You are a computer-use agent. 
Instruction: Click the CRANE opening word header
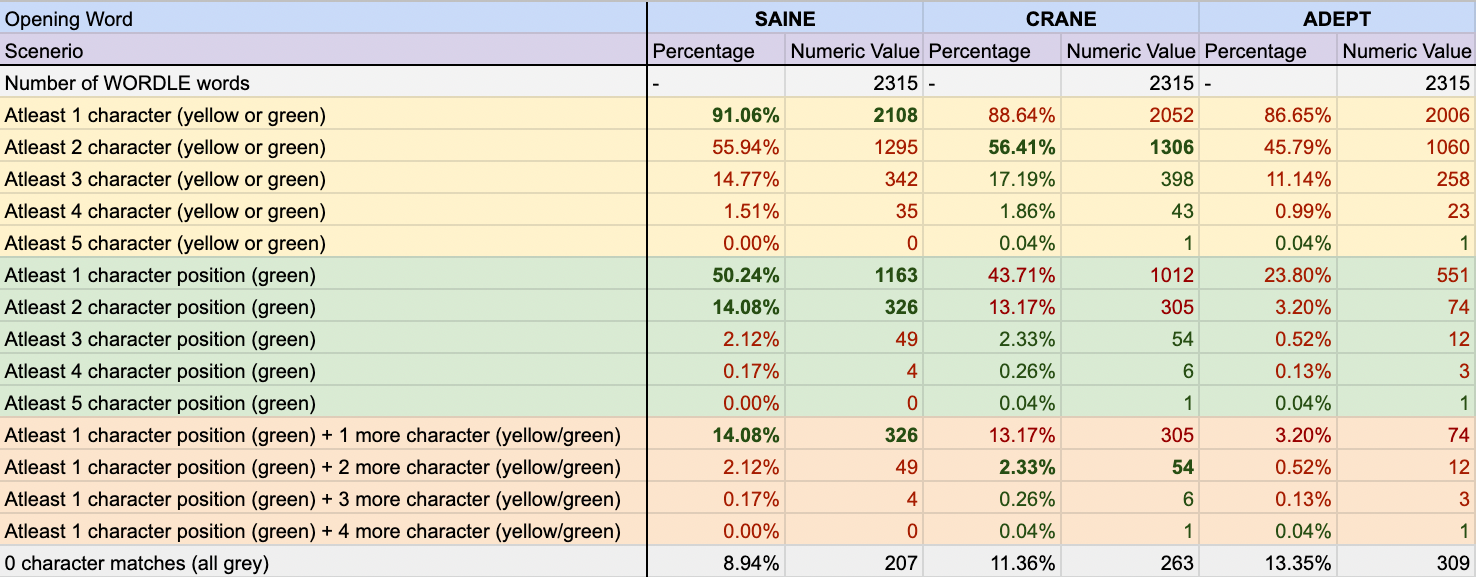click(x=1061, y=18)
